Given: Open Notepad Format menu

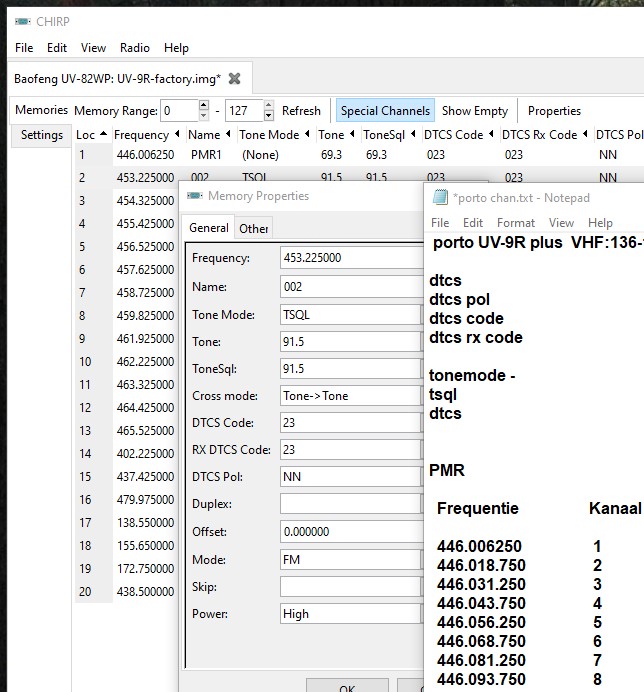Looking at the screenshot, I should (516, 222).
